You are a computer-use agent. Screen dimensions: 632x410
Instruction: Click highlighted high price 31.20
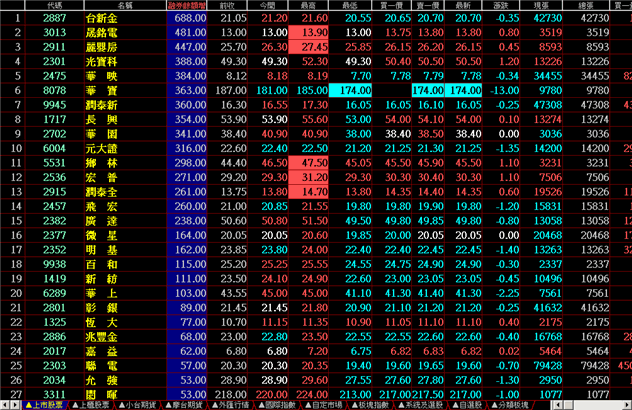coord(308,177)
